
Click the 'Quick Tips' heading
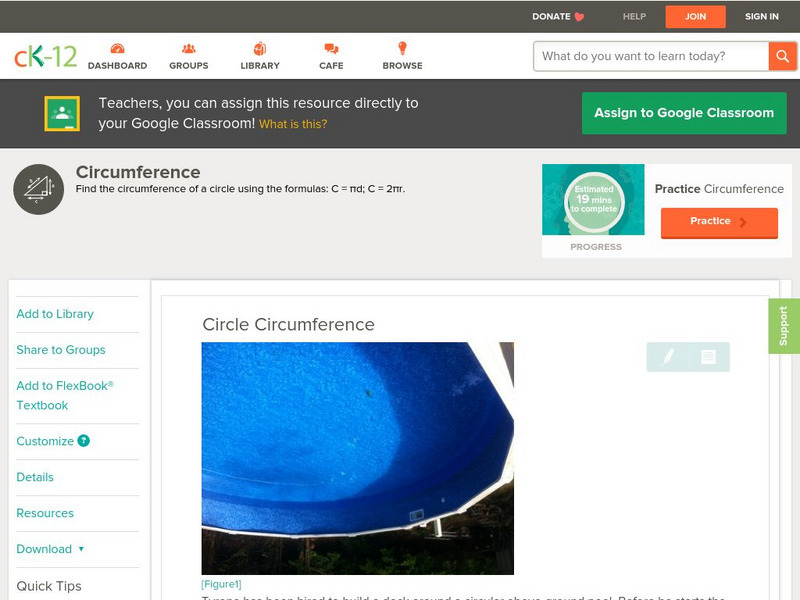(x=49, y=586)
